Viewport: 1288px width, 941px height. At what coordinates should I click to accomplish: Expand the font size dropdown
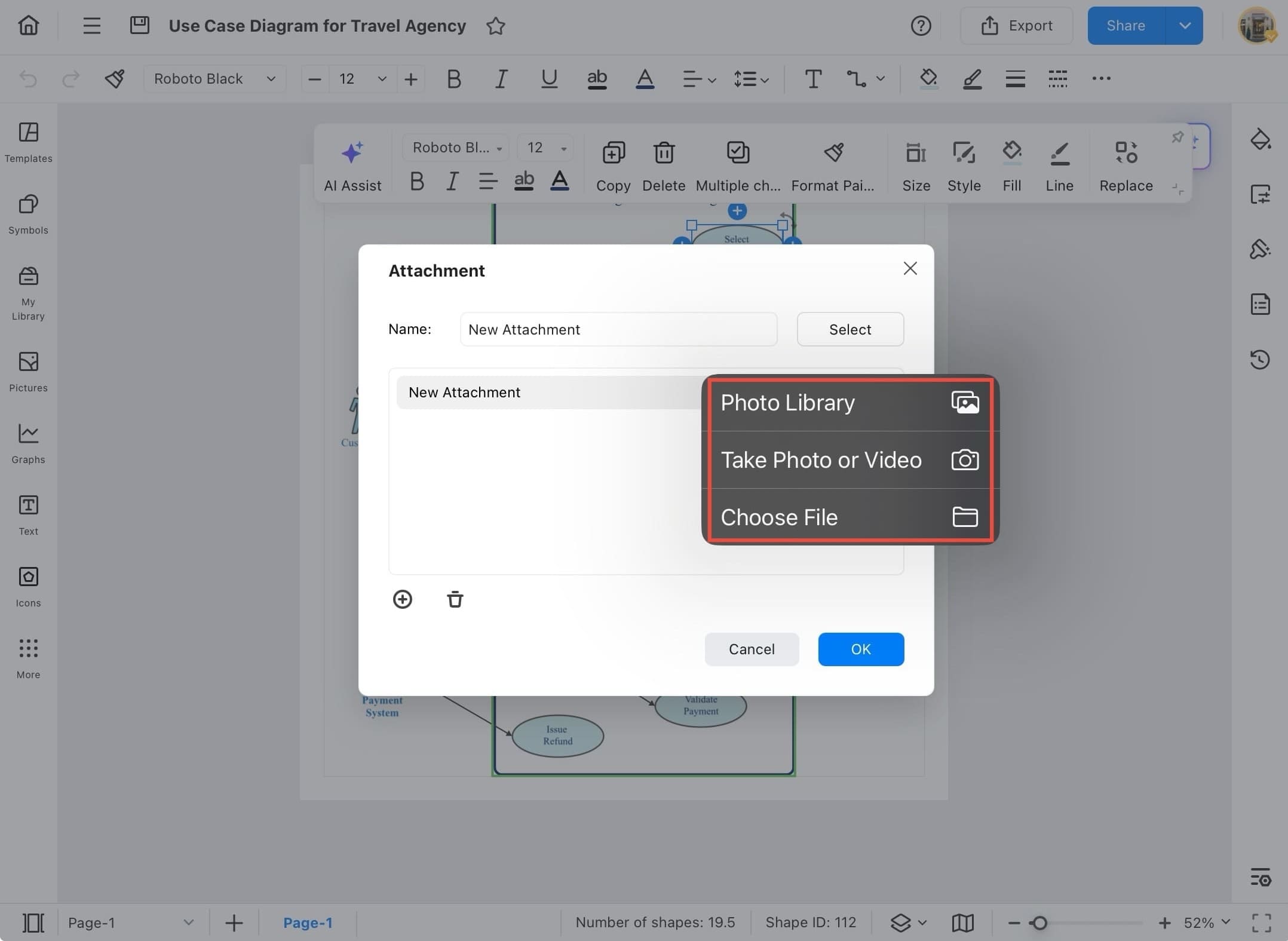(382, 78)
